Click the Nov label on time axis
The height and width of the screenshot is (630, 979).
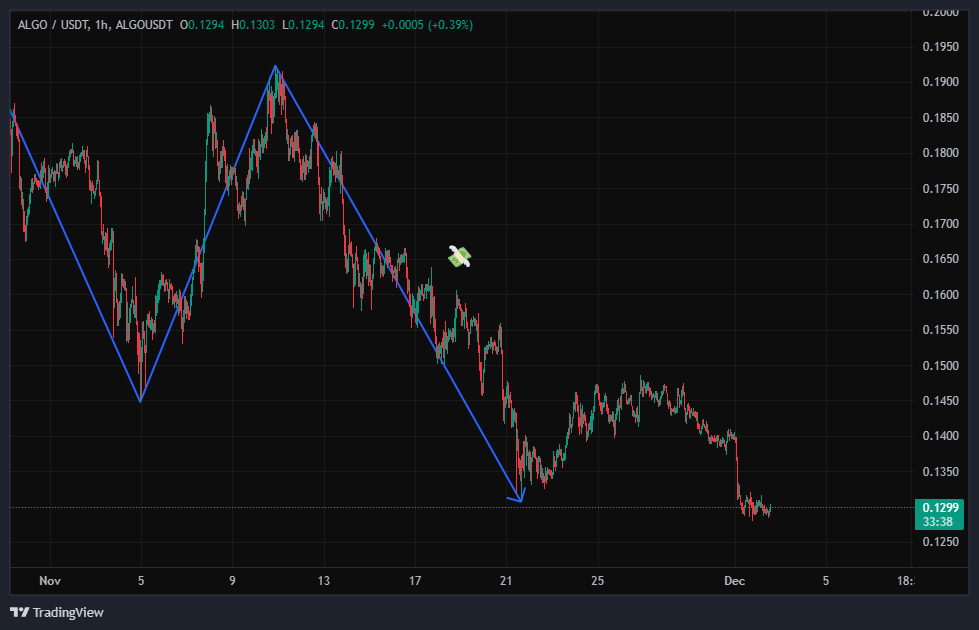coord(49,580)
